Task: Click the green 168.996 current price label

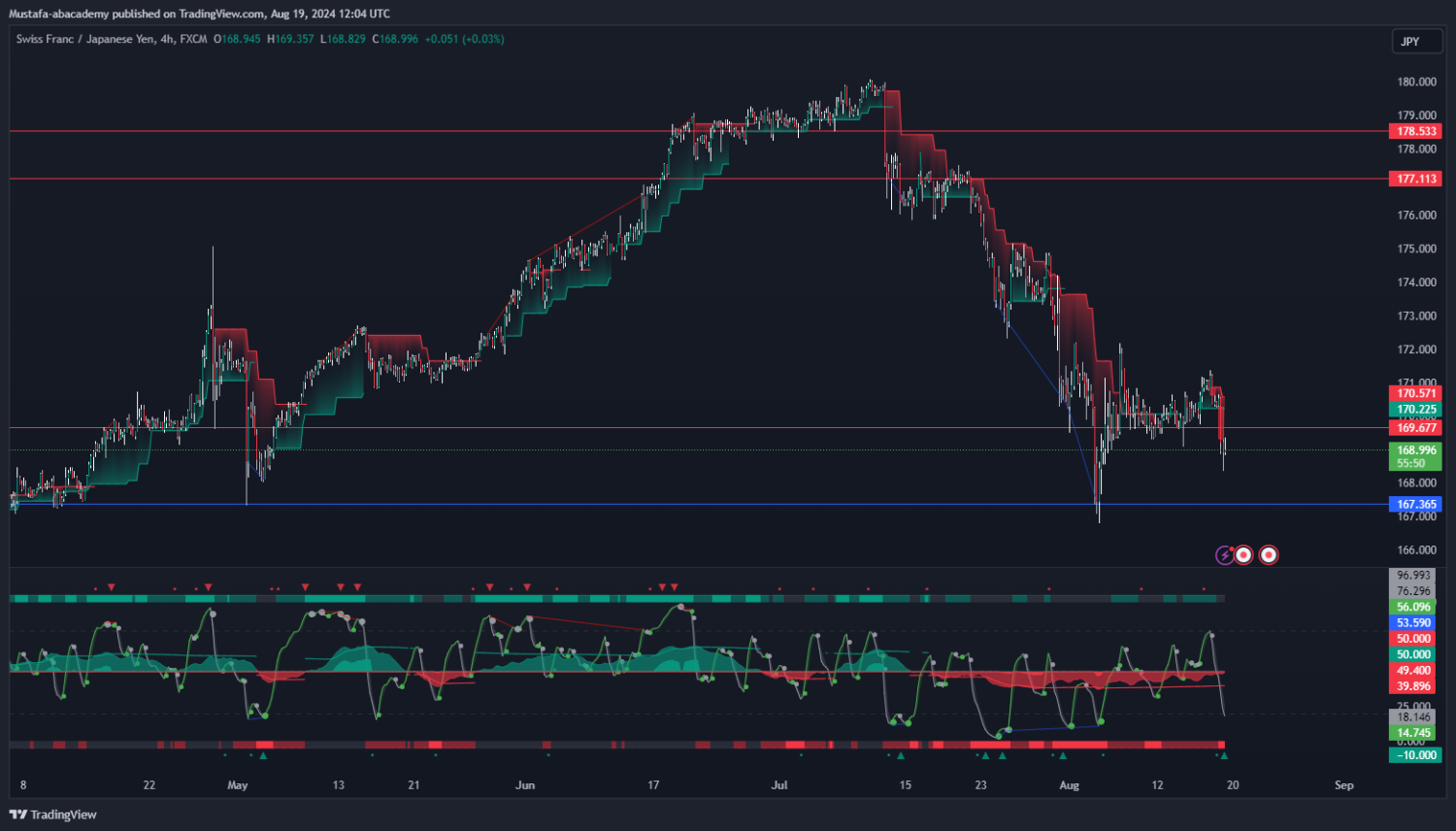Action: [1415, 450]
